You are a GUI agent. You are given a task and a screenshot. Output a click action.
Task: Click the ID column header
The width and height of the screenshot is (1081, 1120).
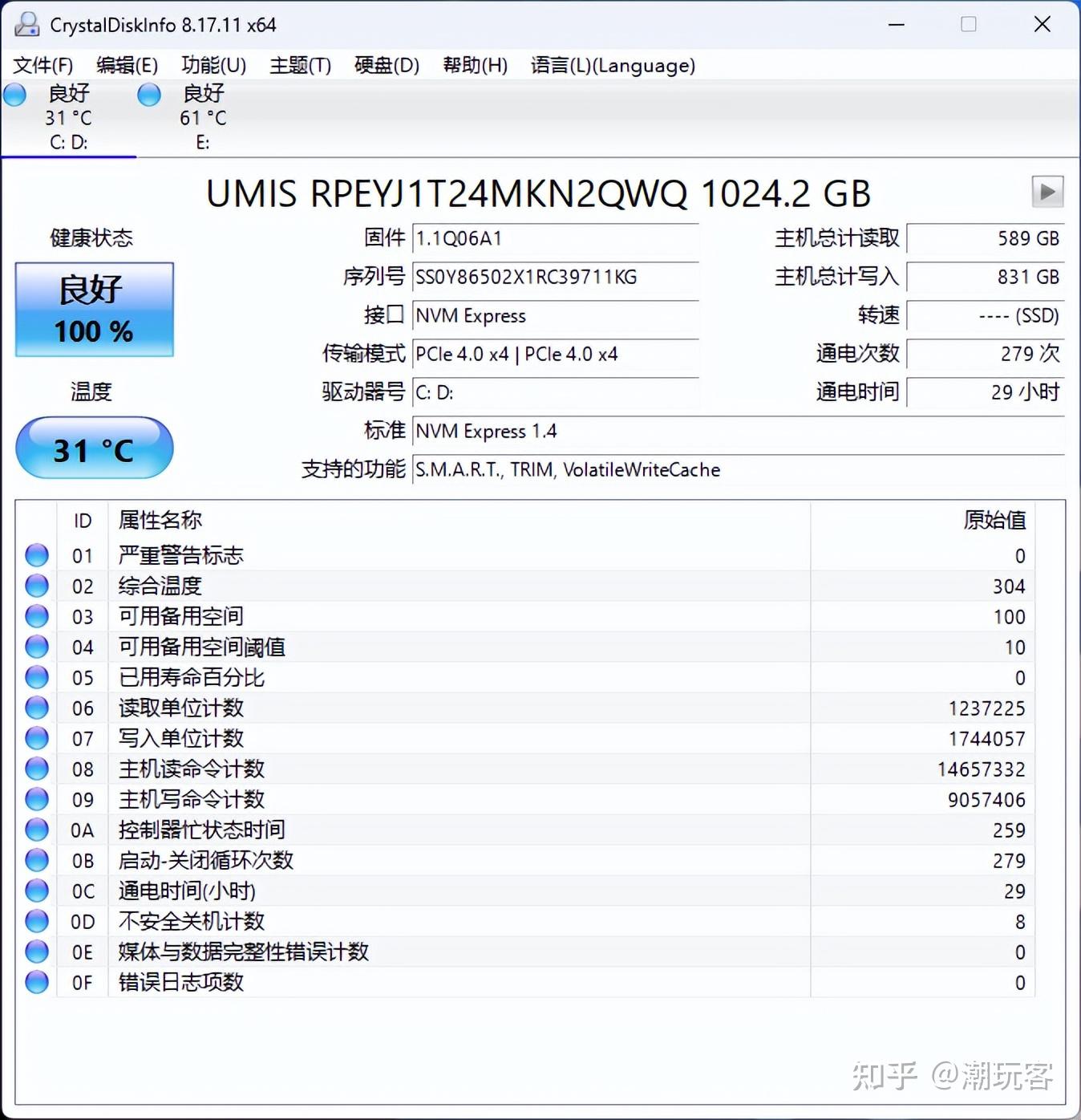pyautogui.click(x=83, y=520)
